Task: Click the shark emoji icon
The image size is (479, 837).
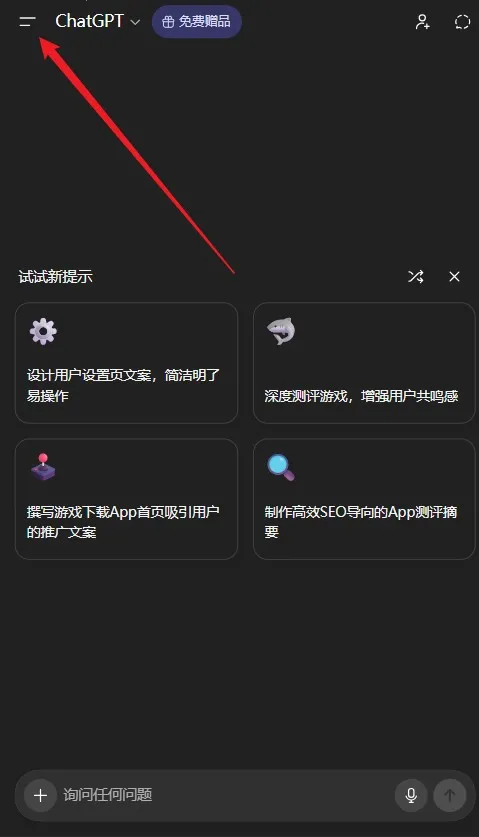Action: coord(281,331)
